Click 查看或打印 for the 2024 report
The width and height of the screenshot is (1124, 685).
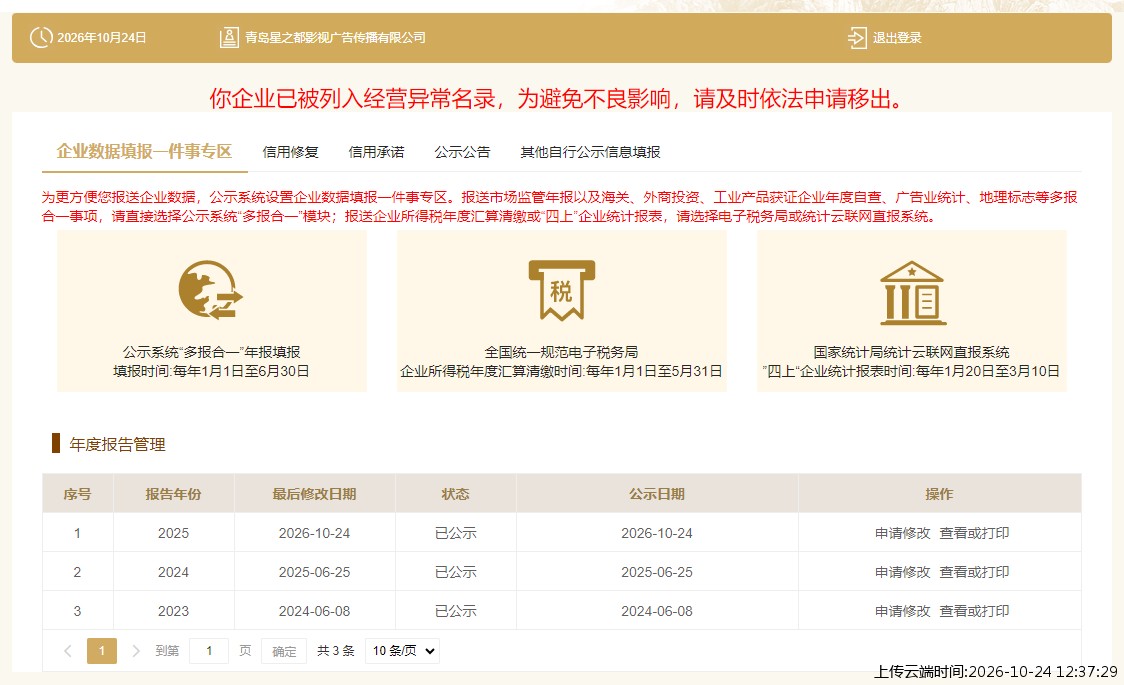pos(974,572)
